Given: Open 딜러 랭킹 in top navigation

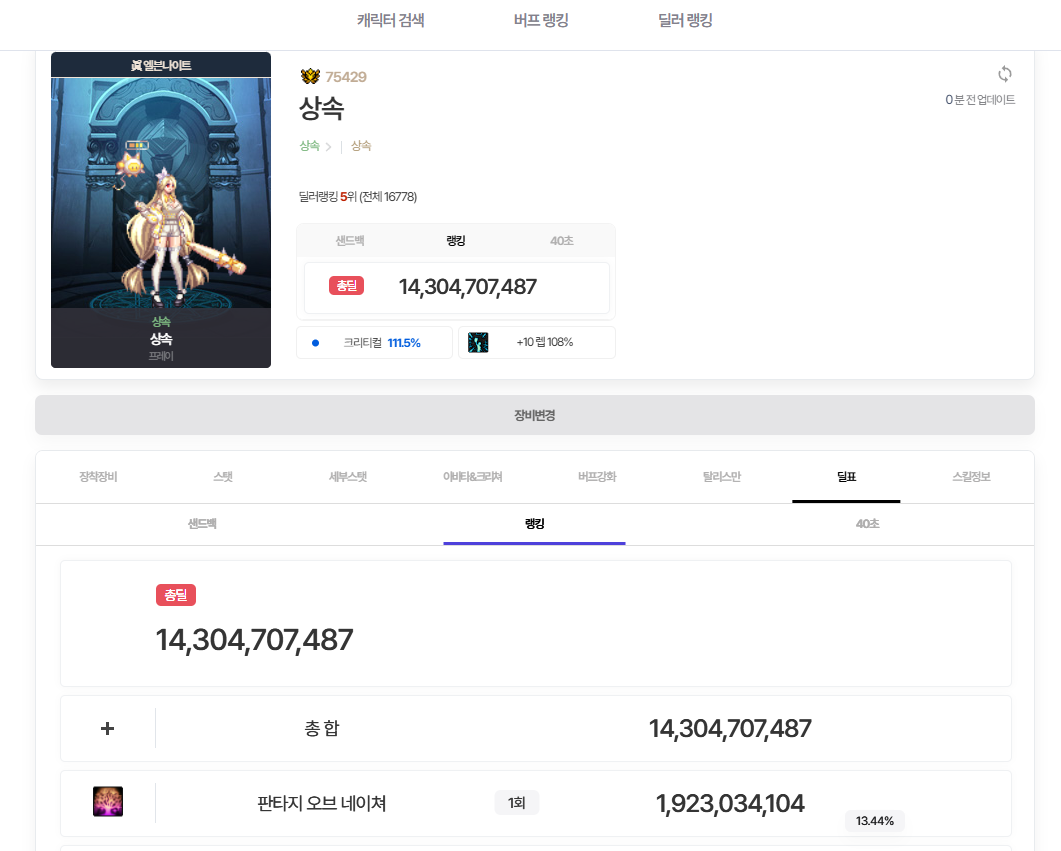Looking at the screenshot, I should [x=685, y=20].
